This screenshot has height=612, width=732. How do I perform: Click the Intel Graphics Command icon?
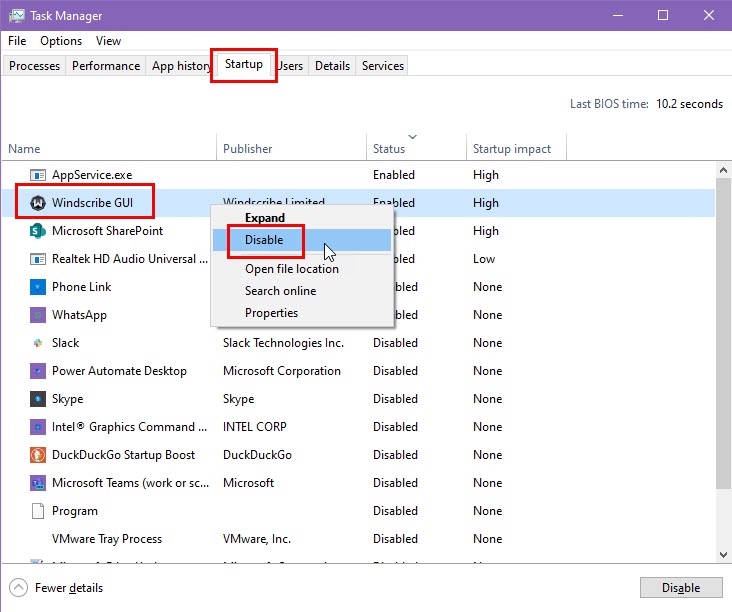point(38,427)
